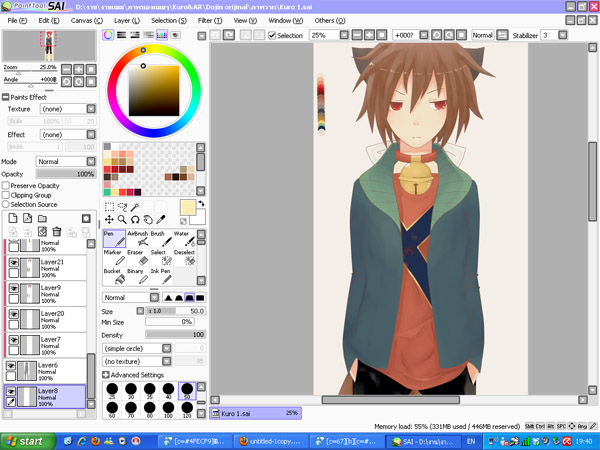
Task: Select the Marker tool
Action: 114,258
